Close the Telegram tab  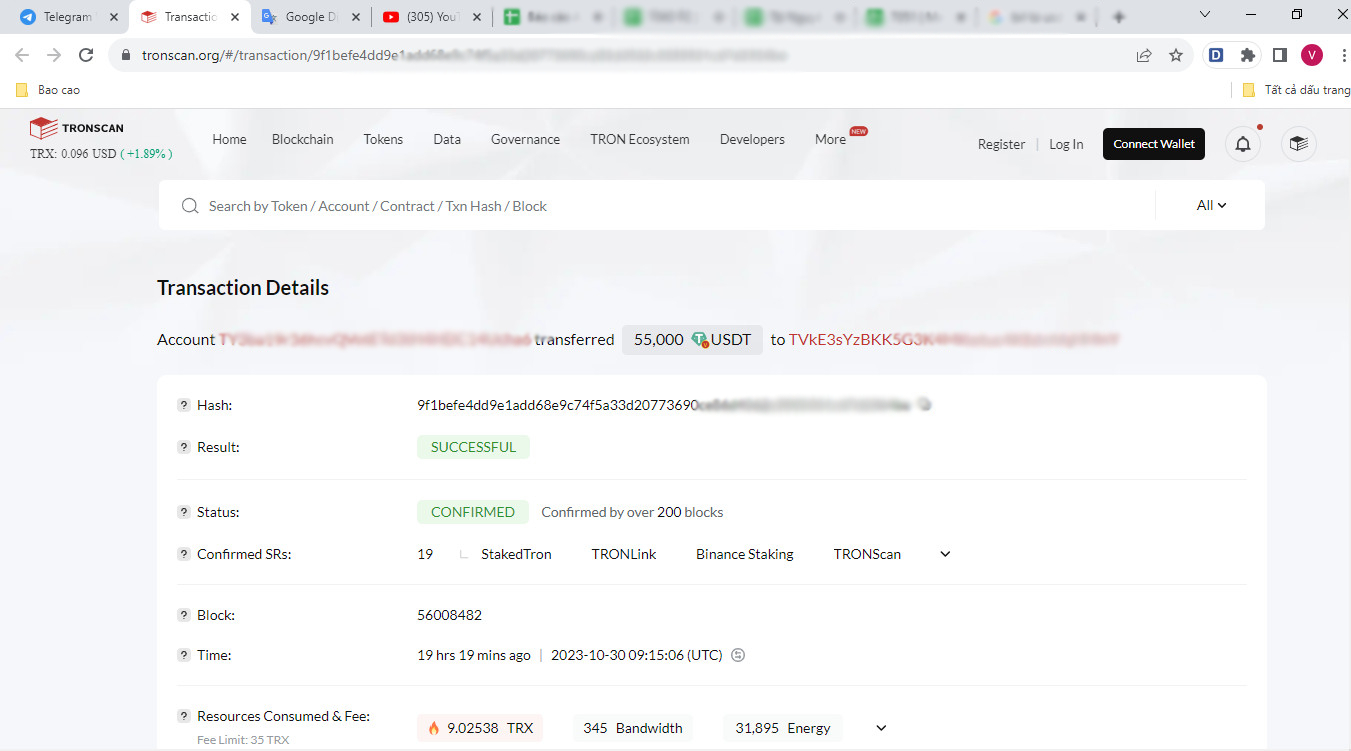[113, 17]
